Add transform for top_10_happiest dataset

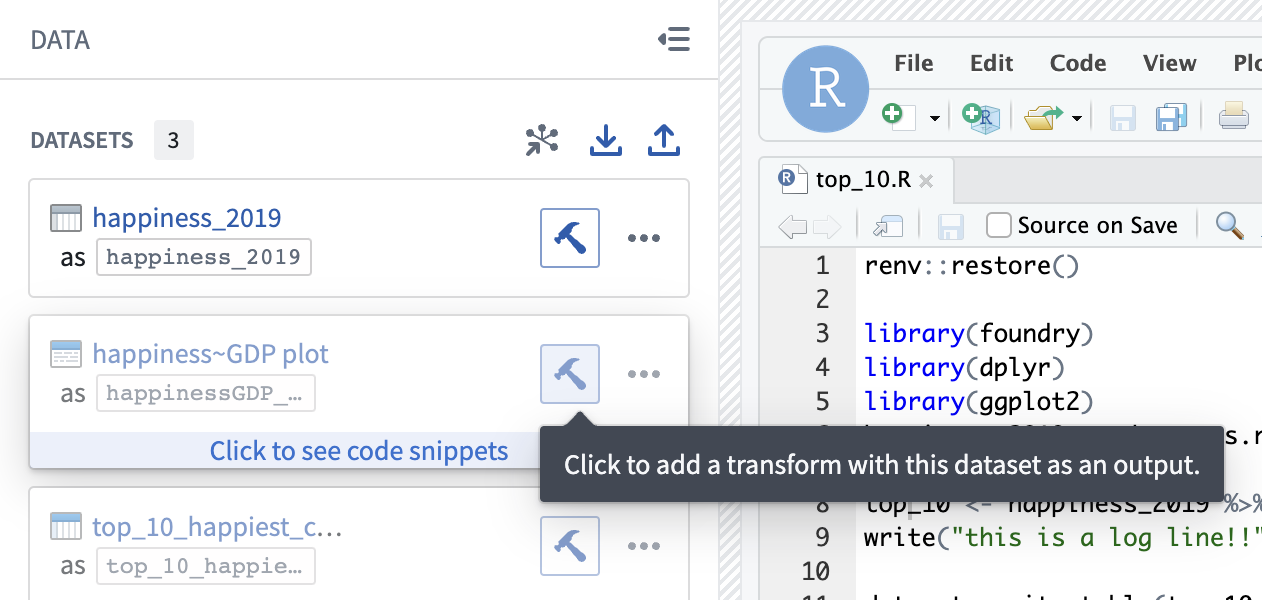(570, 546)
